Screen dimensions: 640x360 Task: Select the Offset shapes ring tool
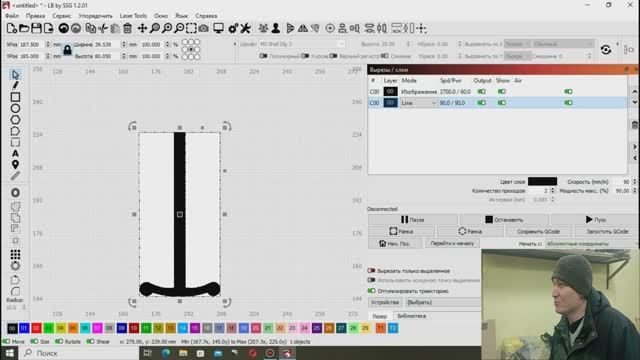[x=15, y=193]
